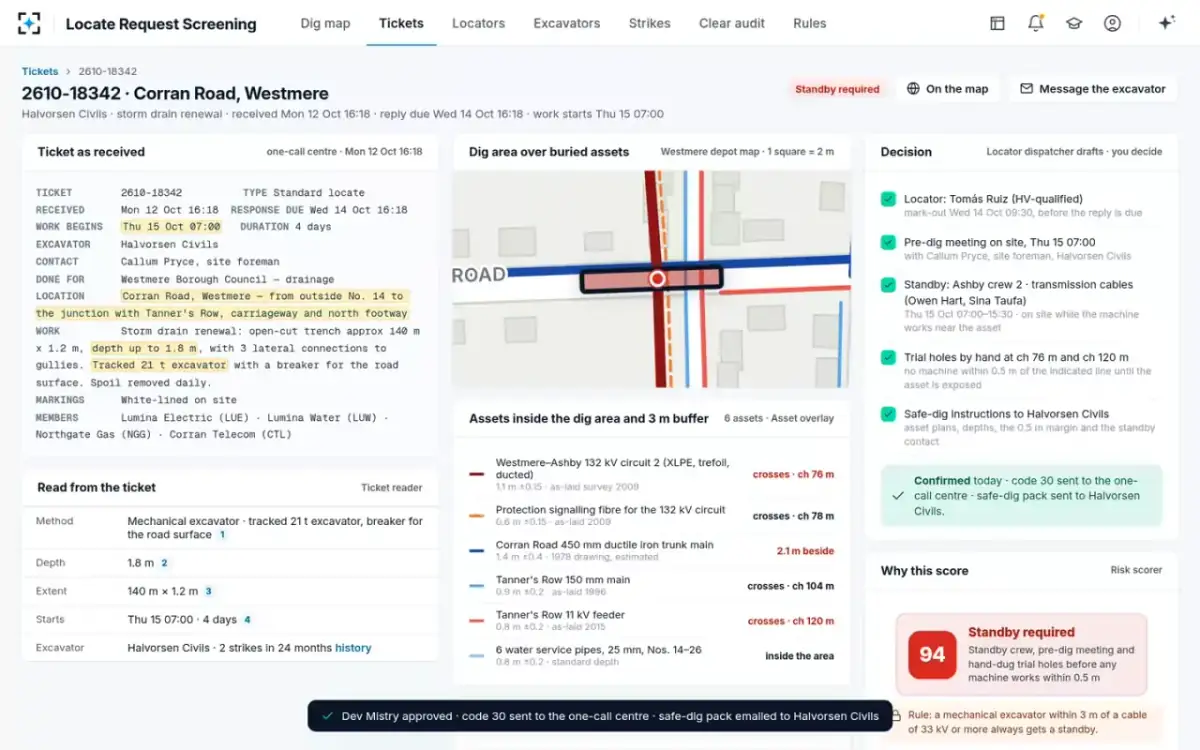Click highlighted 'Tracked 21 t excavator' text
The height and width of the screenshot is (750, 1200).
[160, 365]
